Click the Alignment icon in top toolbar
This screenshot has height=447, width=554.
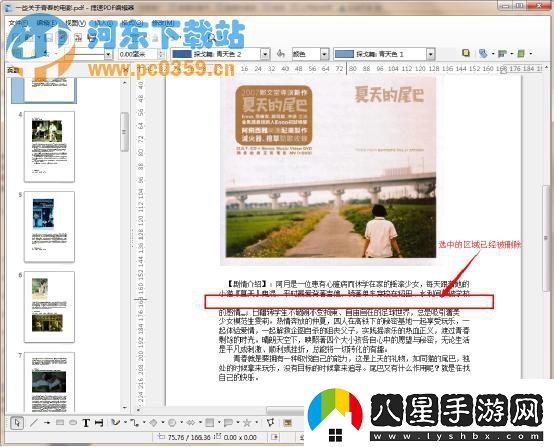[x=502, y=53]
